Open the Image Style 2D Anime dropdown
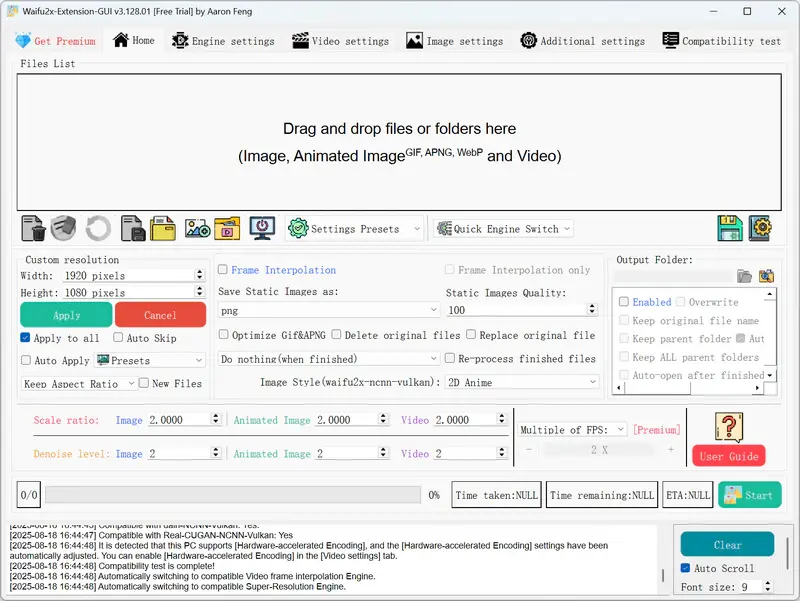This screenshot has height=601, width=800. pyautogui.click(x=521, y=383)
